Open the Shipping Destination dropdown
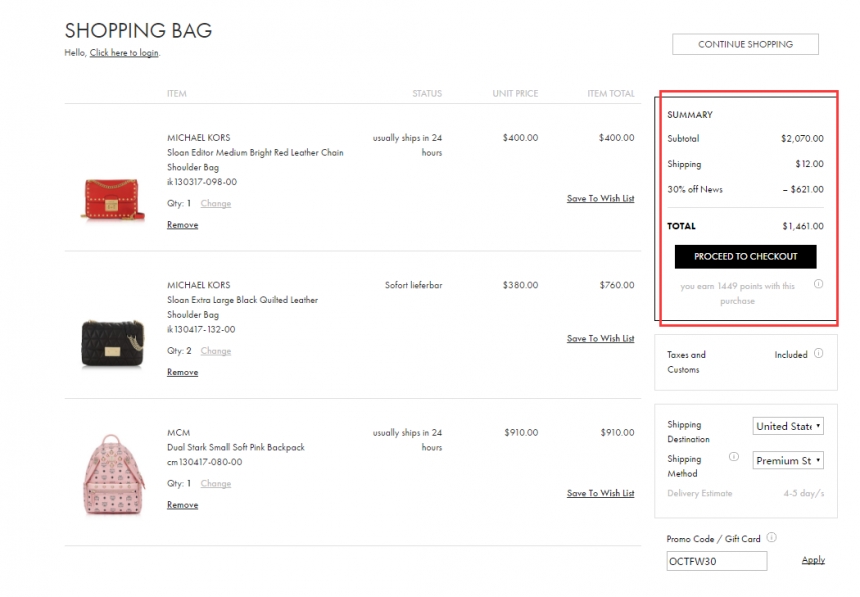The width and height of the screenshot is (860, 597). (x=788, y=426)
